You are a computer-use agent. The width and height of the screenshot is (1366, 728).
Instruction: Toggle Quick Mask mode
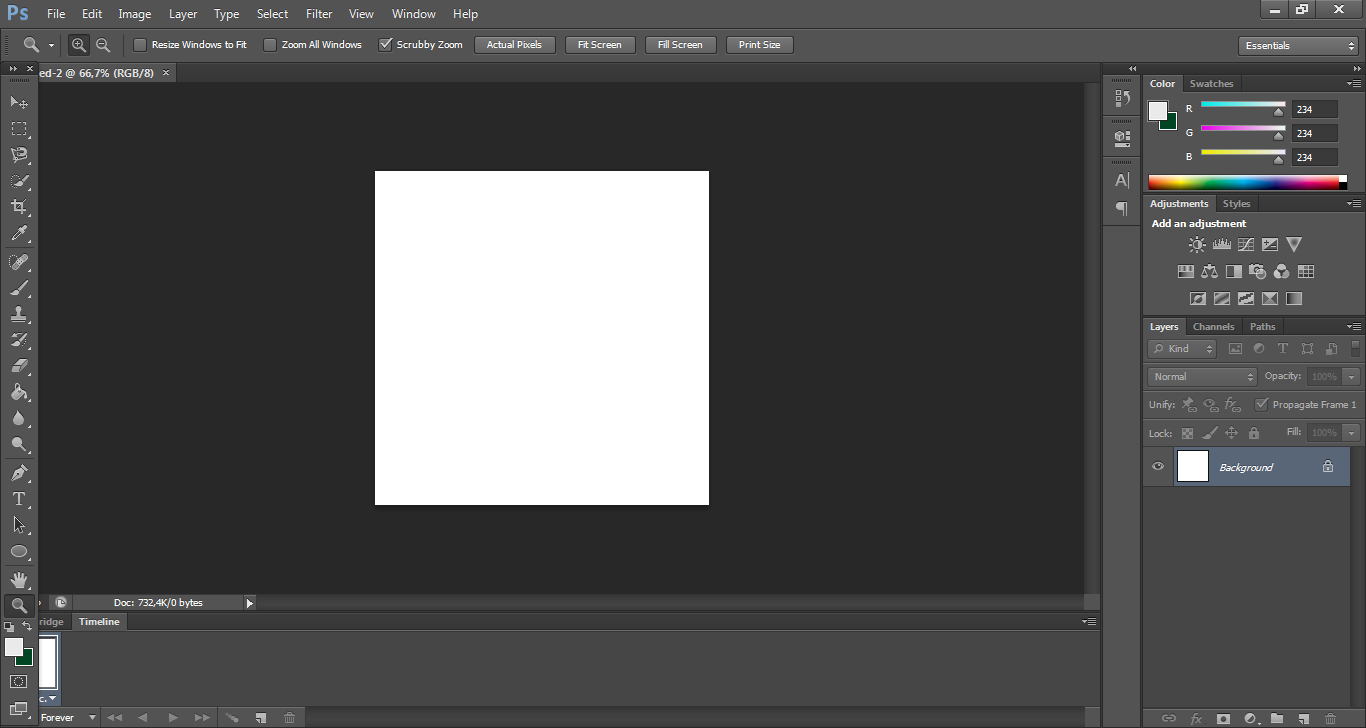(x=19, y=682)
